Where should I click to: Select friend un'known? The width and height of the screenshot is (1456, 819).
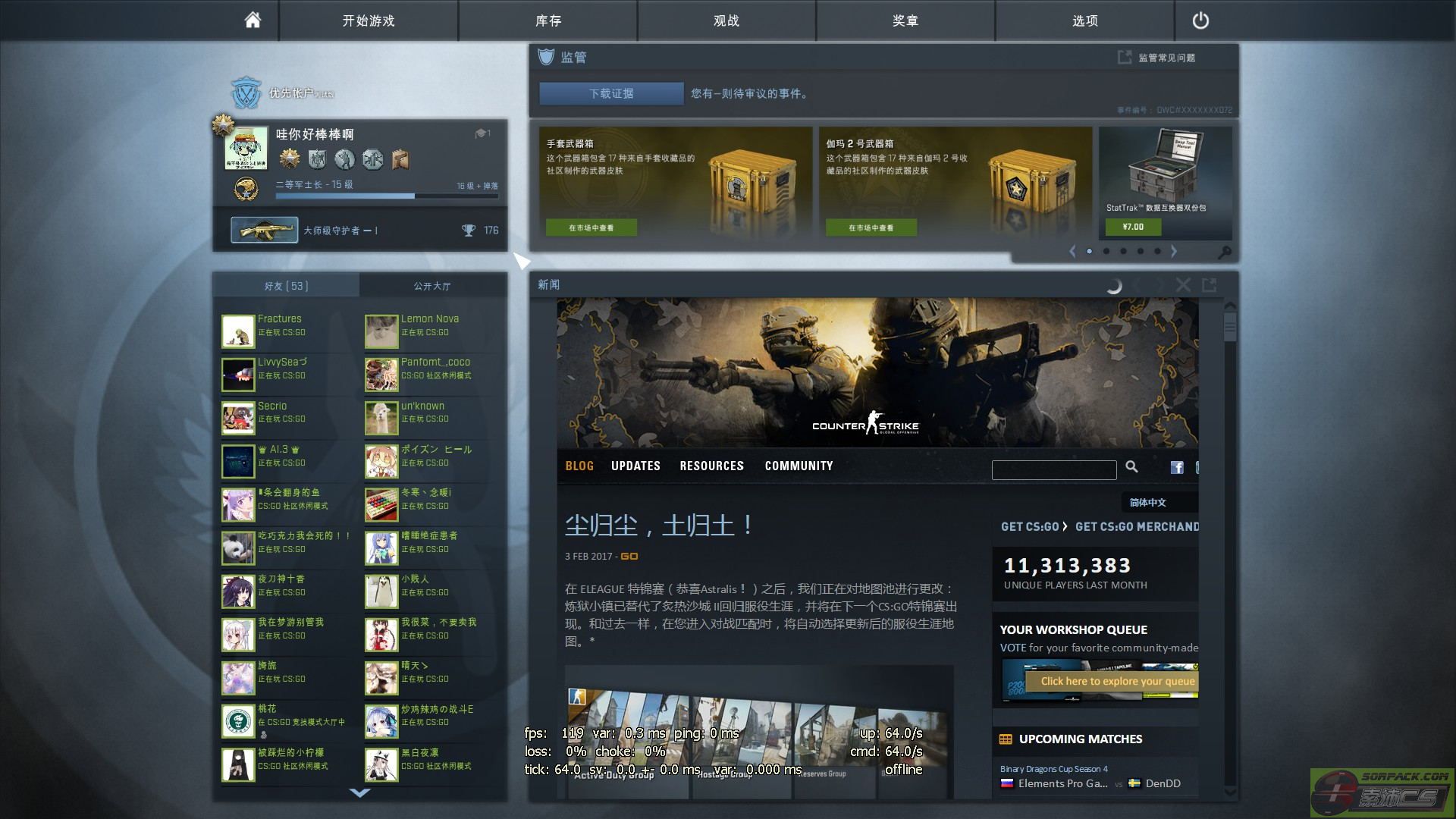pyautogui.click(x=435, y=419)
